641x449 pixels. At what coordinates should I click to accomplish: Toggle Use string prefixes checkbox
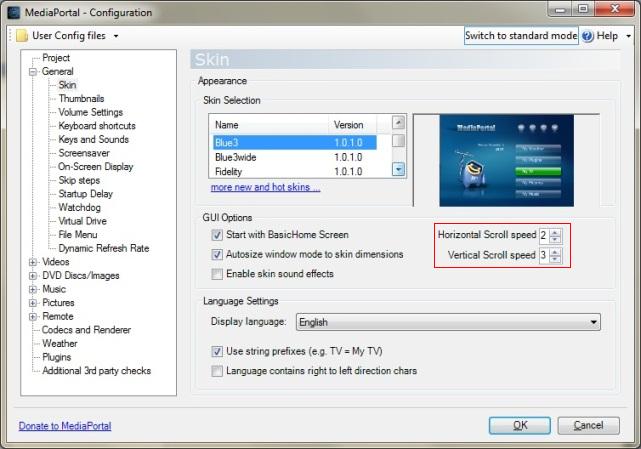[x=217, y=351]
